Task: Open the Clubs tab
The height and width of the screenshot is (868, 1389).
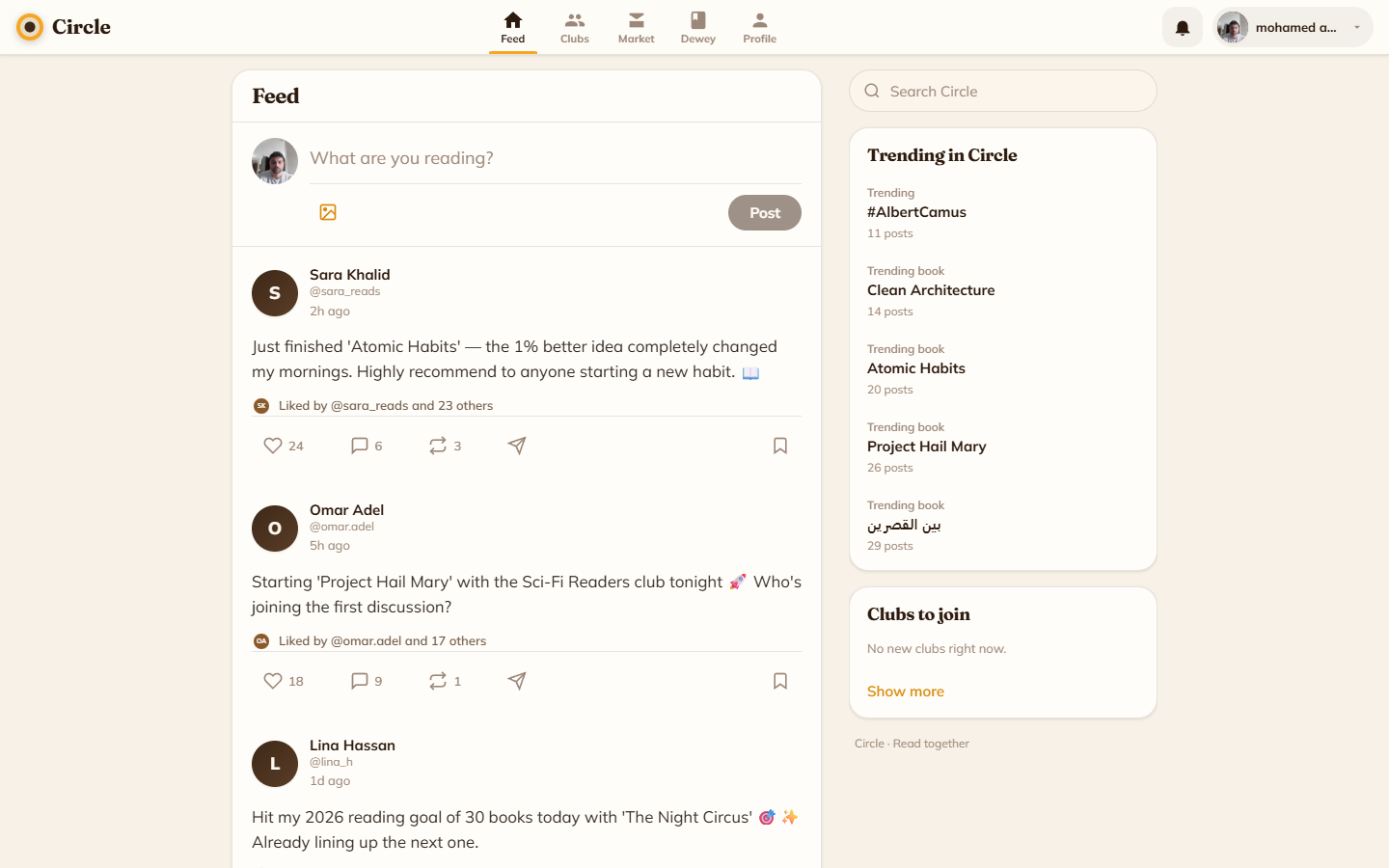Action: [575, 28]
